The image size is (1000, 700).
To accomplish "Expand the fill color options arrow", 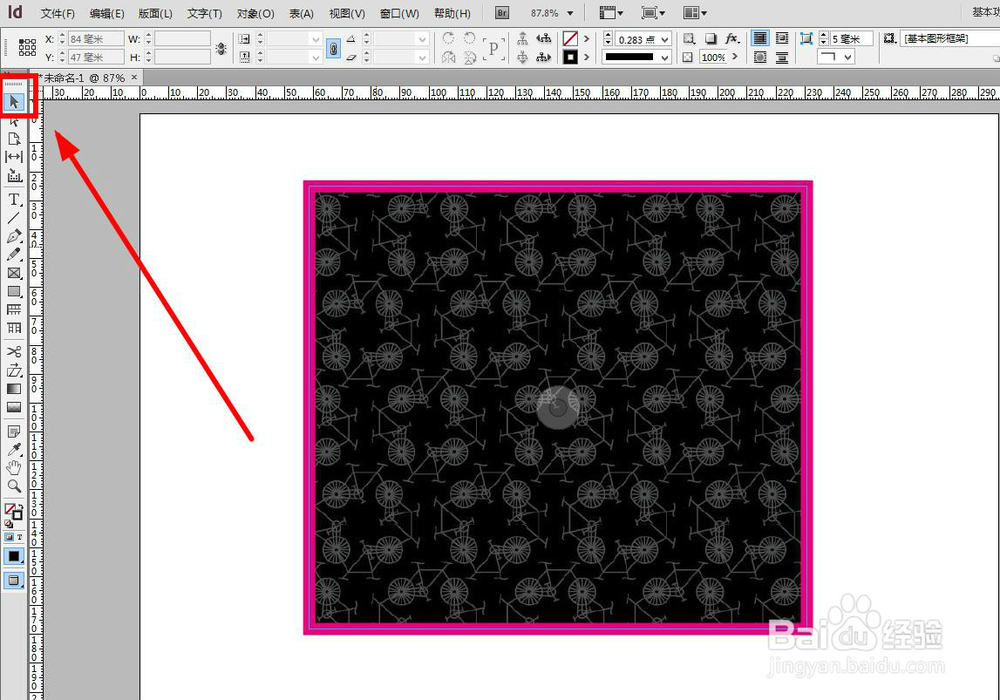I will pos(587,39).
